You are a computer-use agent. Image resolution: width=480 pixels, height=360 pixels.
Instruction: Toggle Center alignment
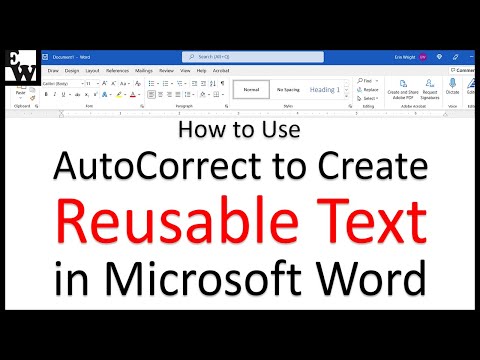point(160,95)
